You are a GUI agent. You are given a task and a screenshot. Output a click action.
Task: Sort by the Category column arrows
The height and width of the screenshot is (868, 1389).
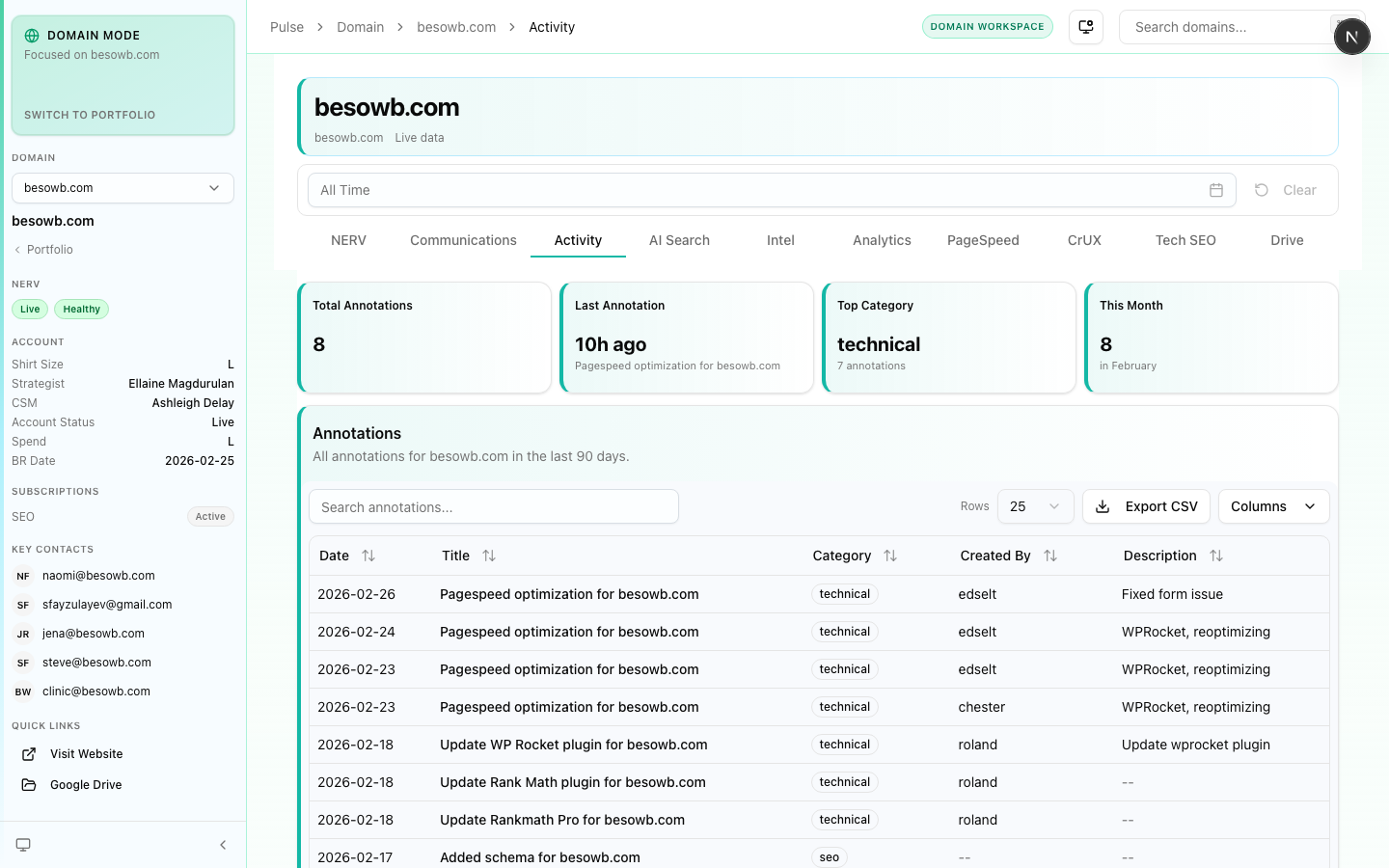point(890,556)
